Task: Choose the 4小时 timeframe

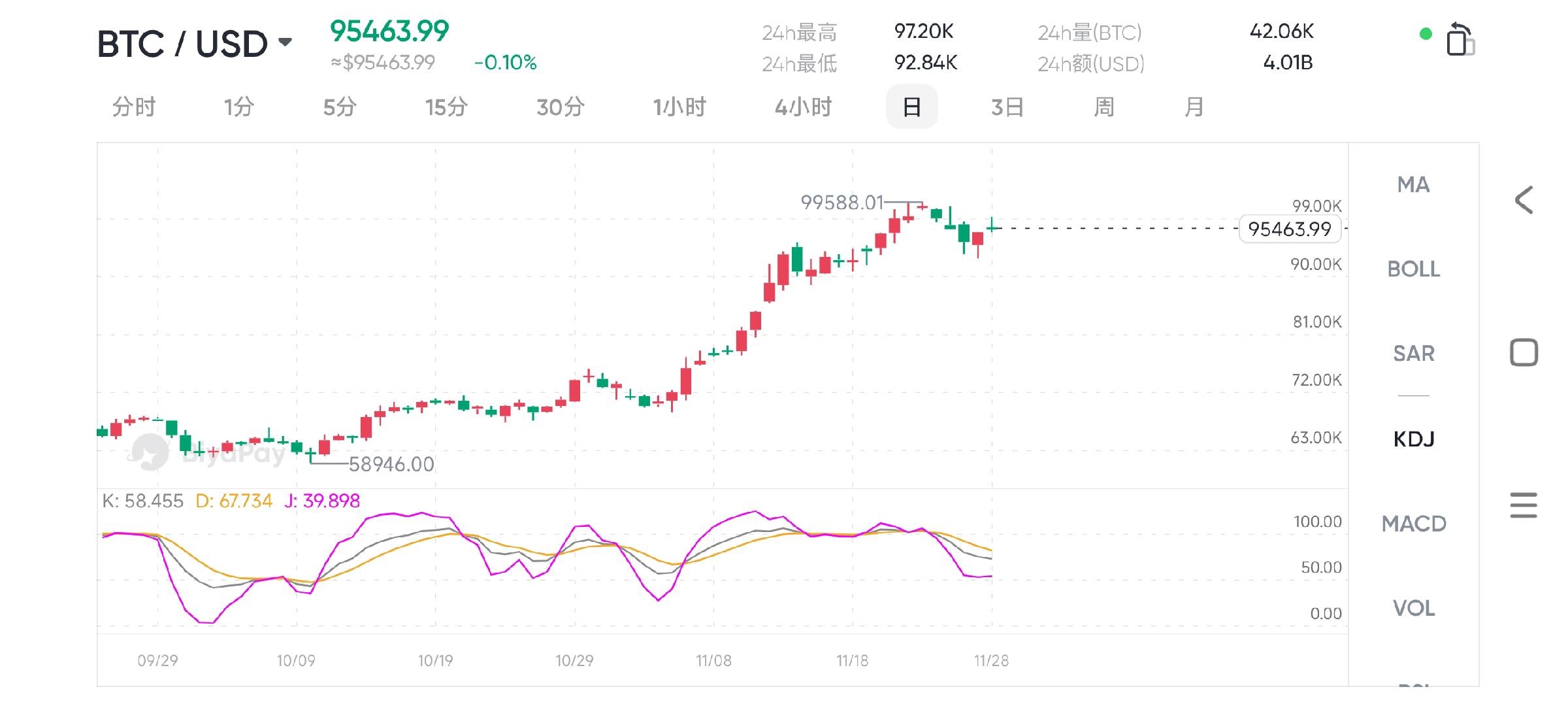Action: click(x=803, y=107)
